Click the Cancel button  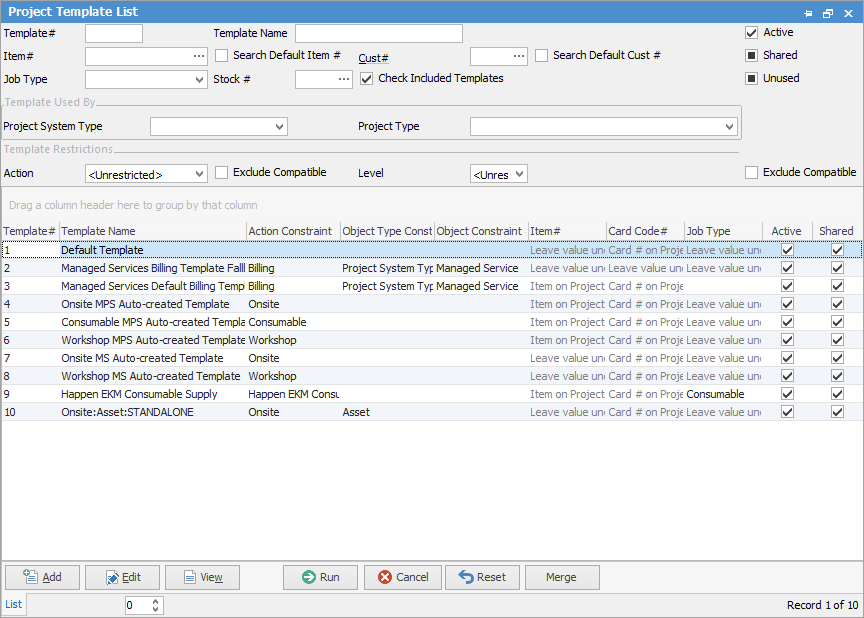pyautogui.click(x=402, y=577)
